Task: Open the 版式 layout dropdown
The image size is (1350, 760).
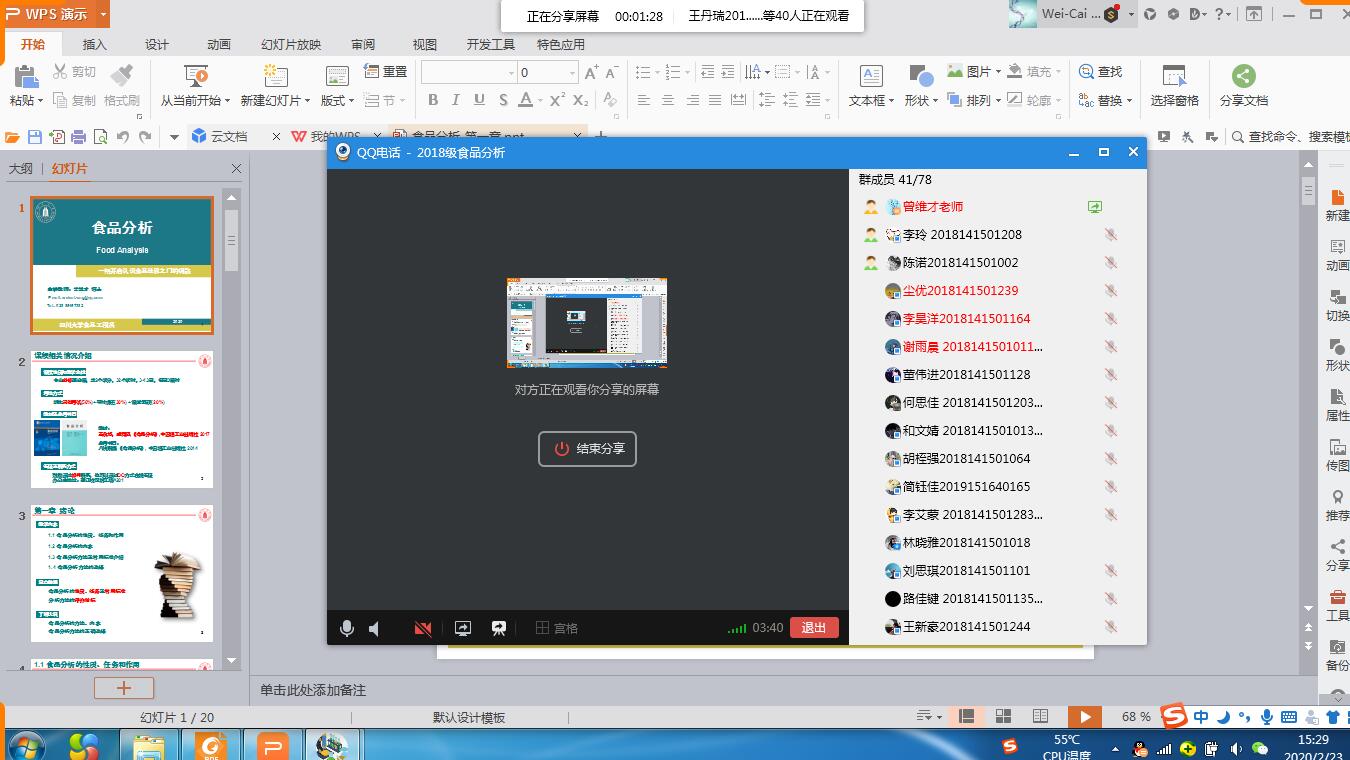Action: [337, 101]
